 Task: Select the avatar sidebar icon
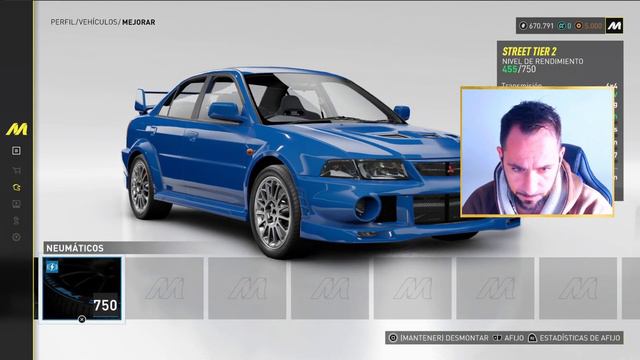pos(16,221)
